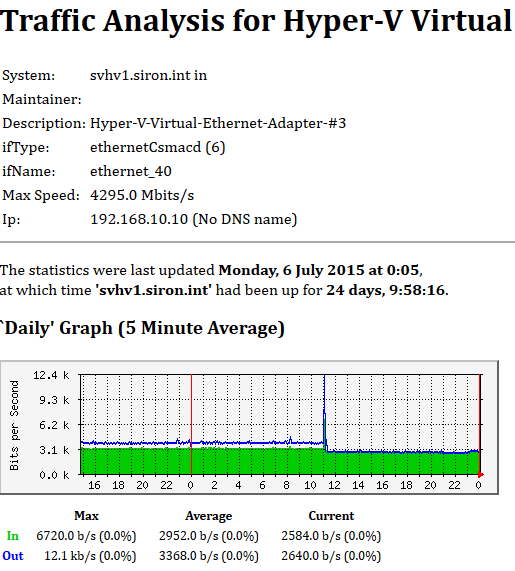515x571 pixels.
Task: Click the Daily Graph section heading
Action: (142, 328)
